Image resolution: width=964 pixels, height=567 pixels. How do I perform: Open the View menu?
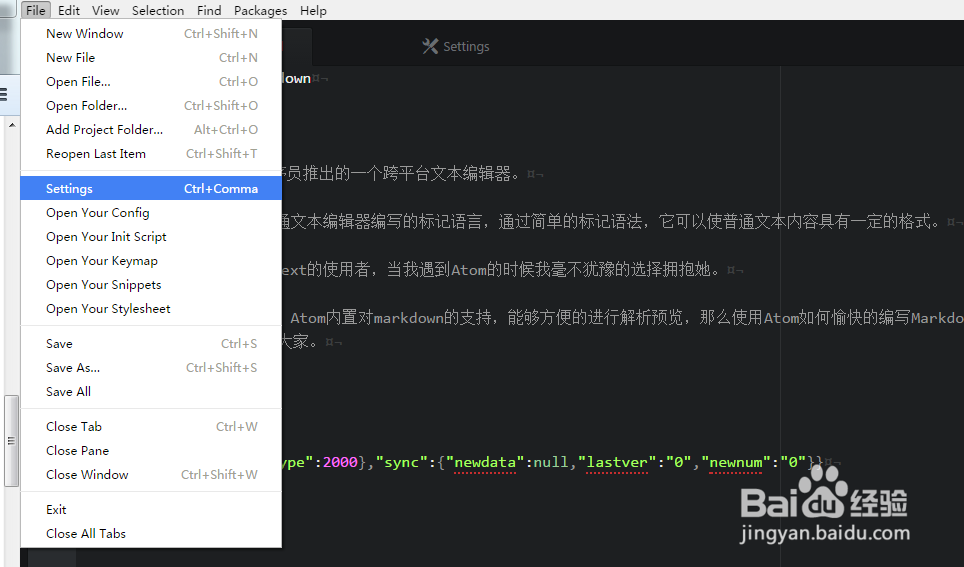[106, 10]
